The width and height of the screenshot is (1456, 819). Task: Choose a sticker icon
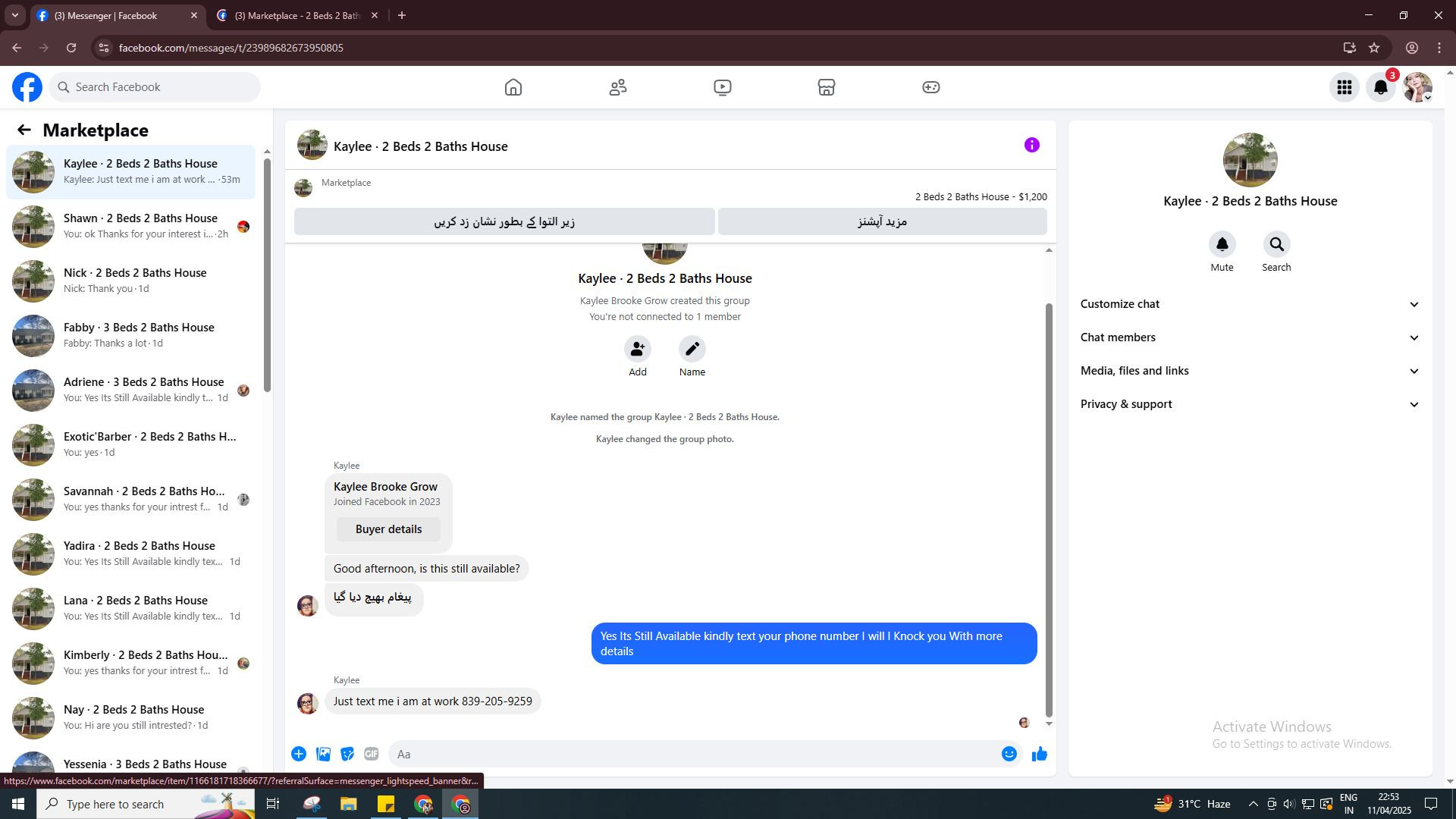(347, 754)
